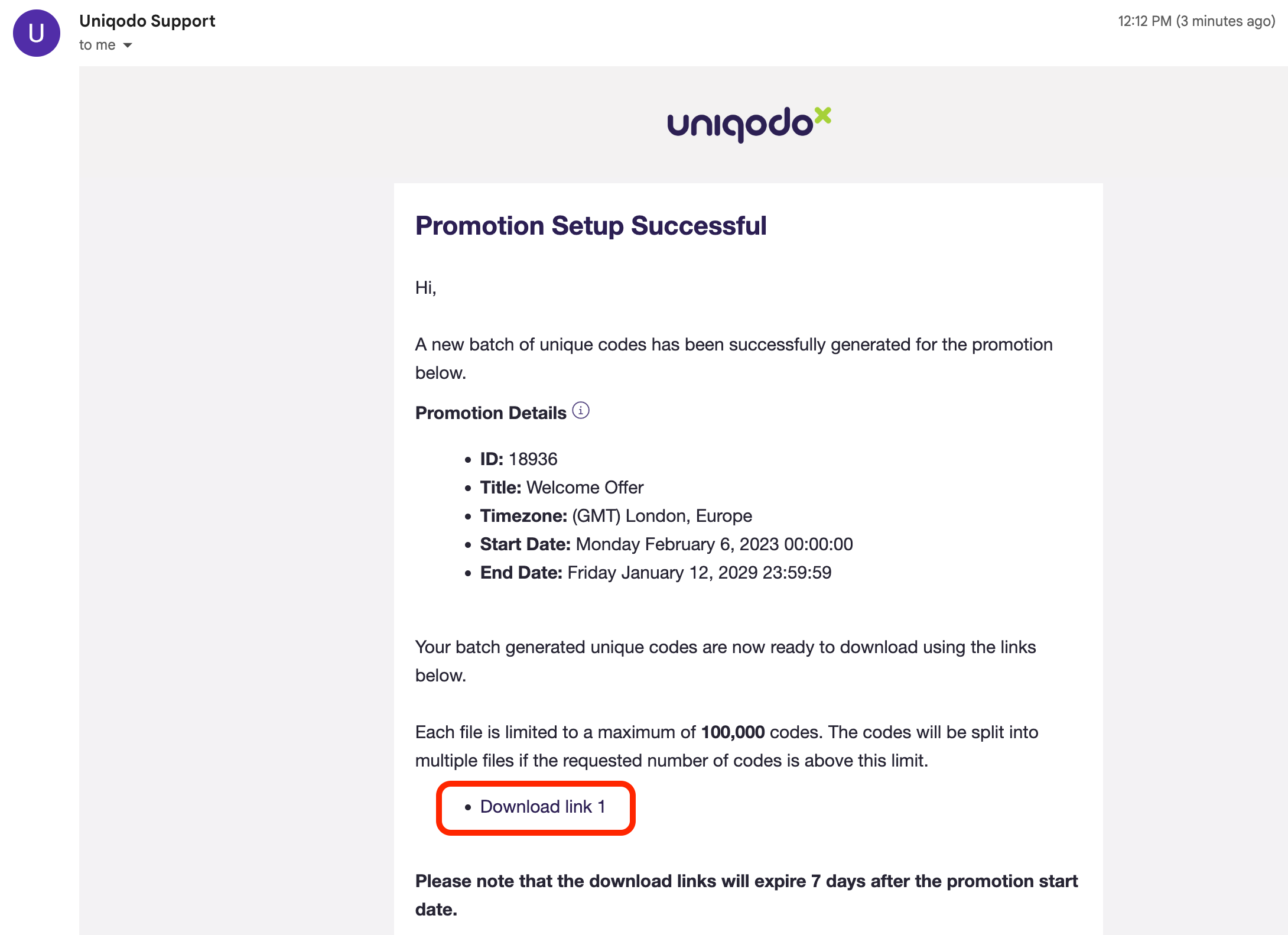Click the purple U sender avatar
Image resolution: width=1288 pixels, height=935 pixels.
point(37,33)
